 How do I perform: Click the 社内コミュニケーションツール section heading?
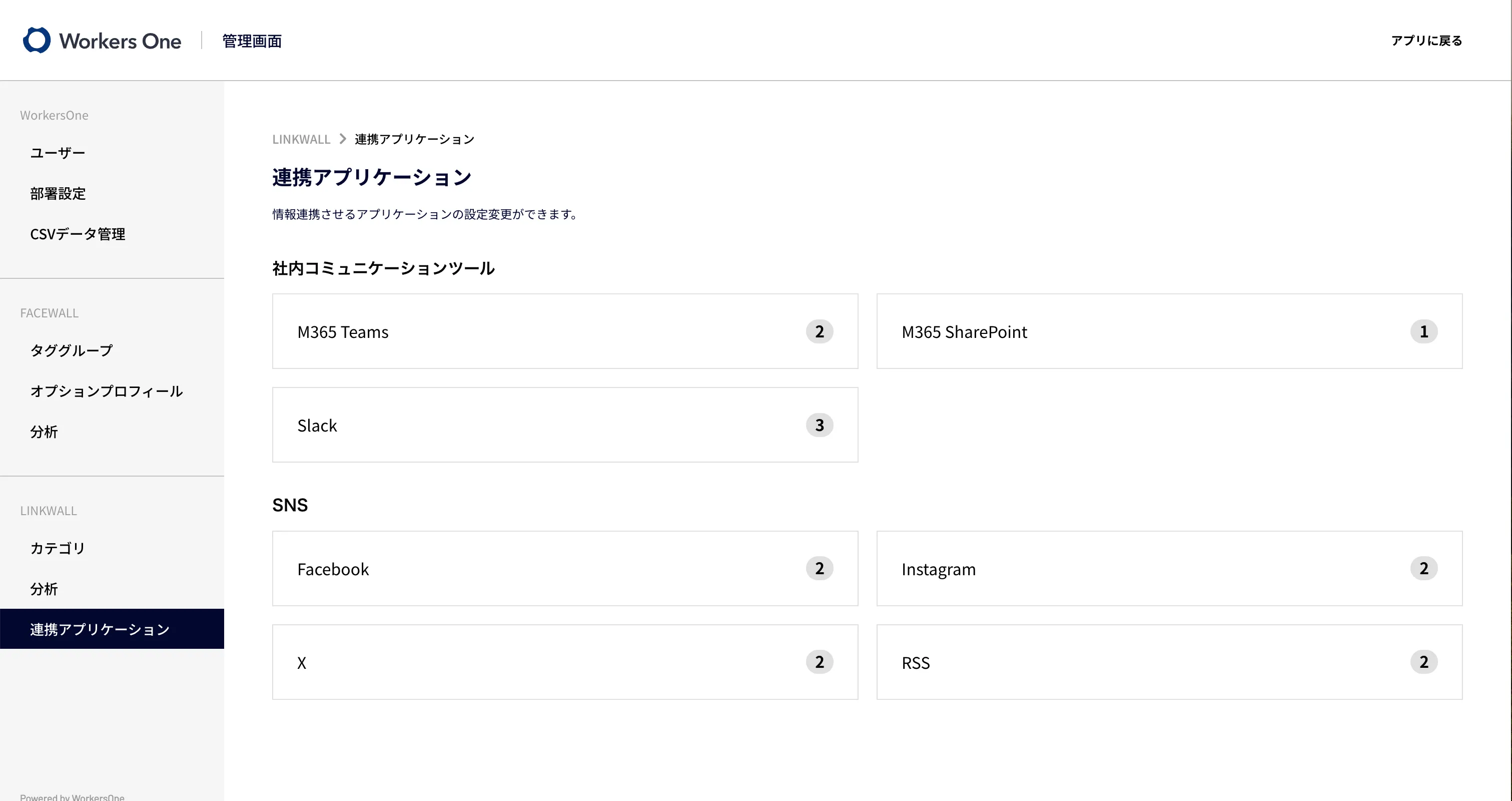pyautogui.click(x=383, y=268)
